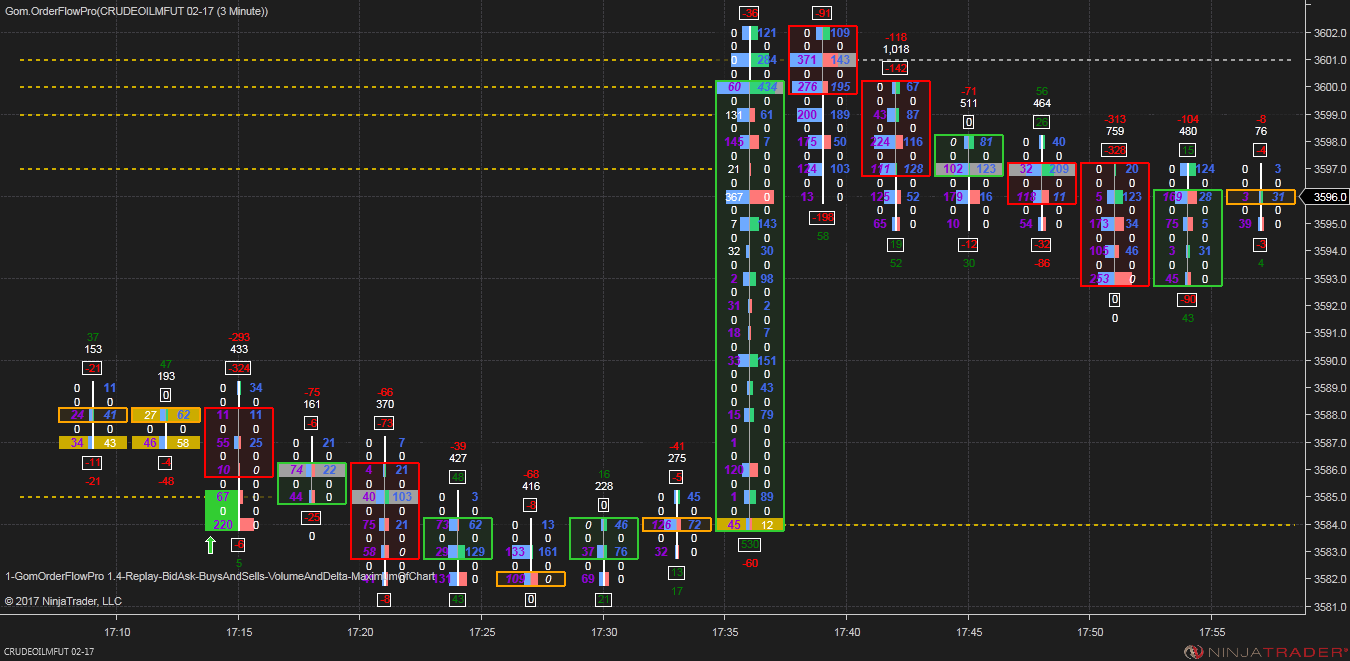Click the 3582.0 price axis label
The height and width of the screenshot is (661, 1350).
1330,579
